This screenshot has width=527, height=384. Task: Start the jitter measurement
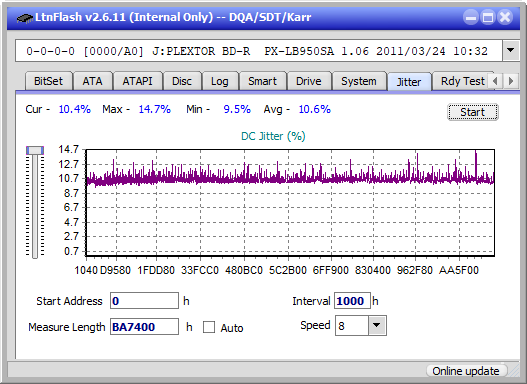click(473, 112)
